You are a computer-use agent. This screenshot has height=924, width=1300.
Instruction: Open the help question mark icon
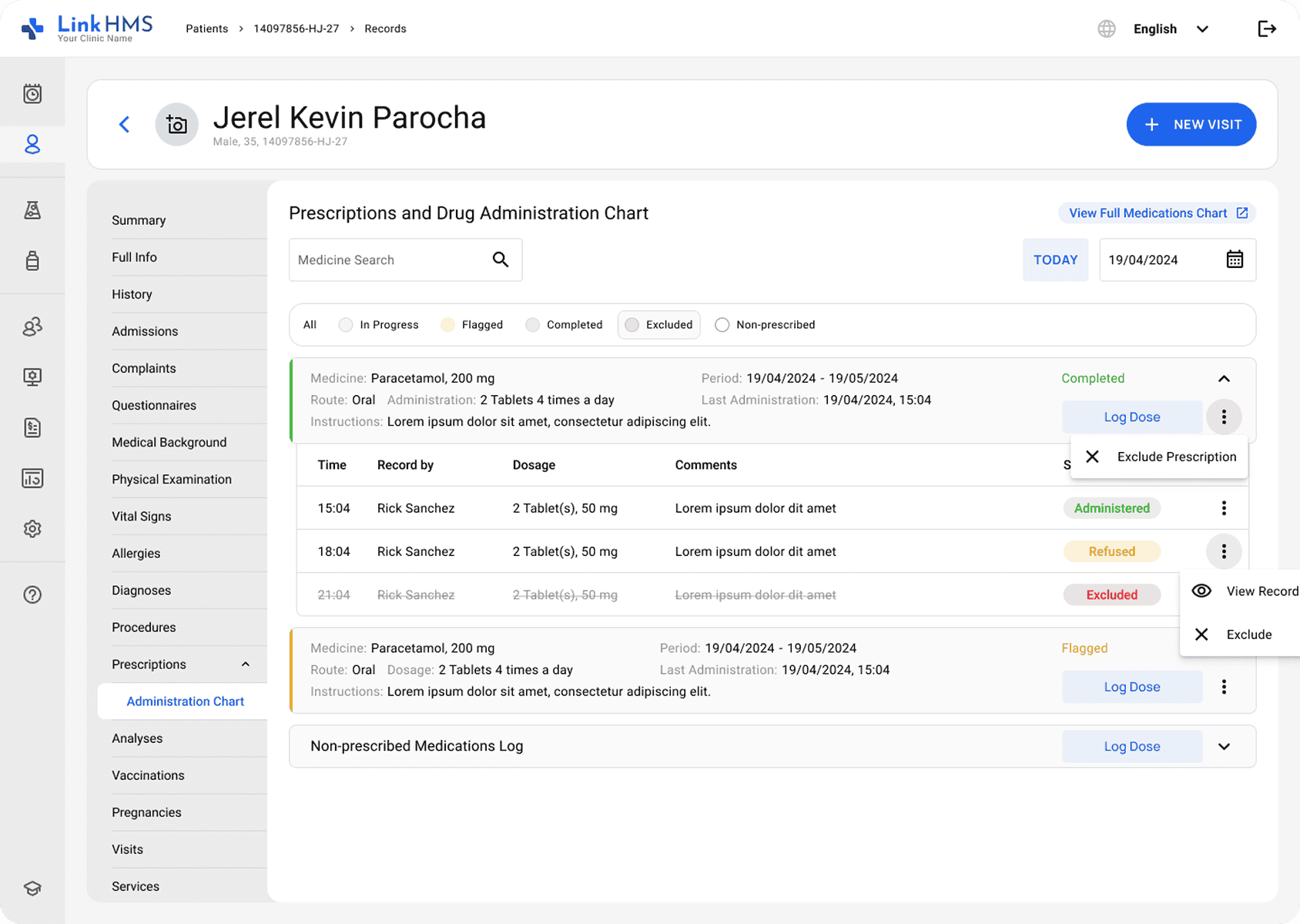click(32, 594)
